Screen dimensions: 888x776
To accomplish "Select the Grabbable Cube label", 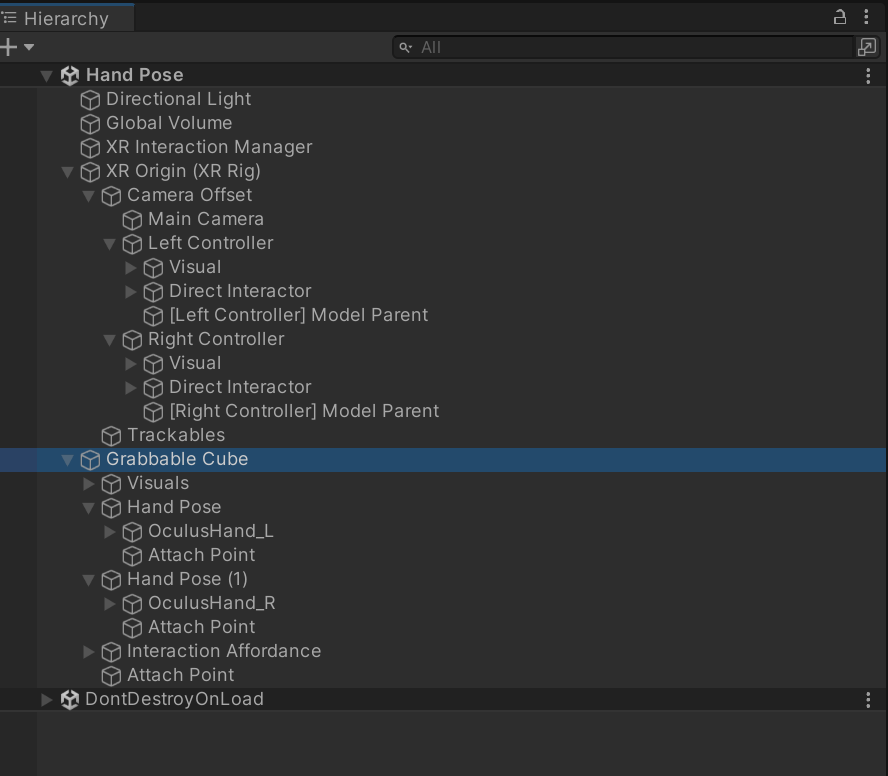I will click(177, 459).
